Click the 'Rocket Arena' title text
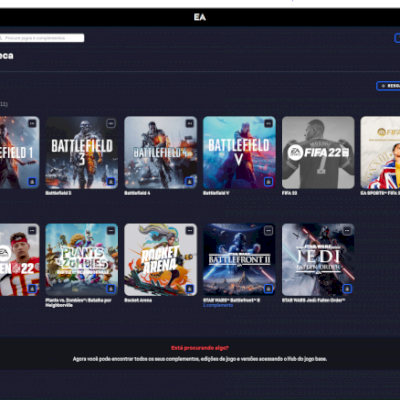This screenshot has width=400, height=400. 138,300
